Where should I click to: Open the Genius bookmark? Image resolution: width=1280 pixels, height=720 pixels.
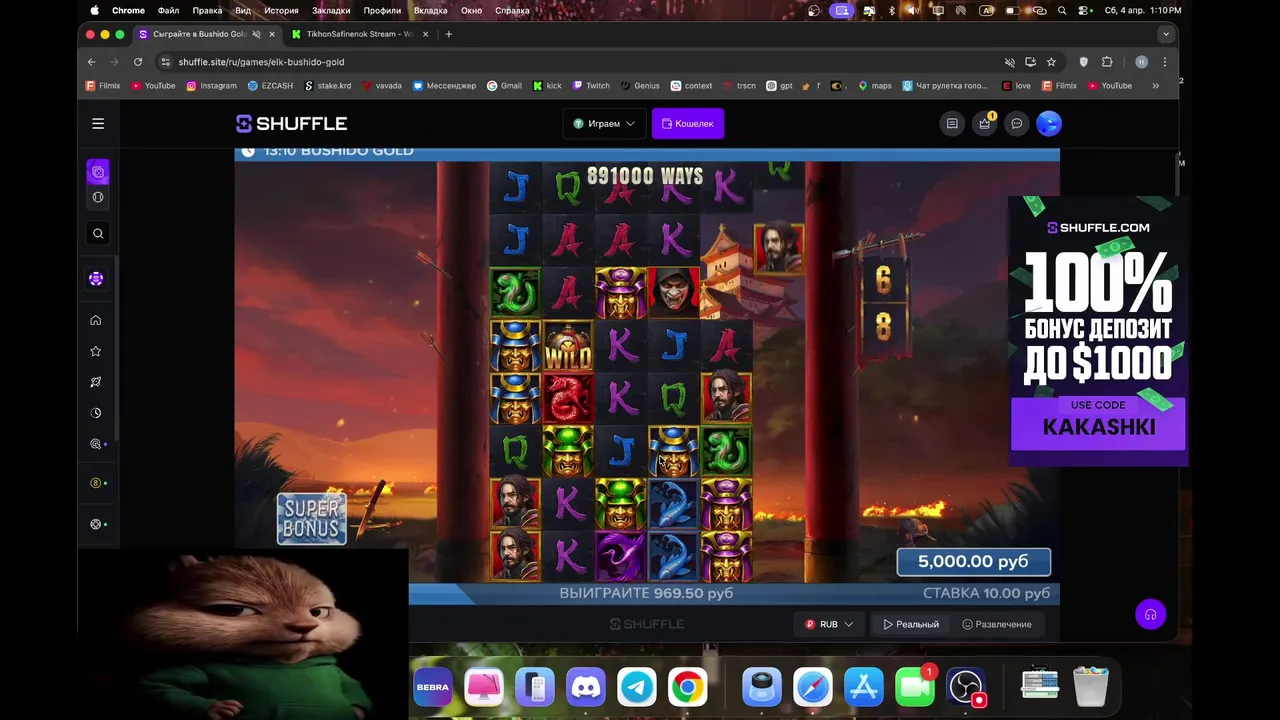tap(640, 86)
